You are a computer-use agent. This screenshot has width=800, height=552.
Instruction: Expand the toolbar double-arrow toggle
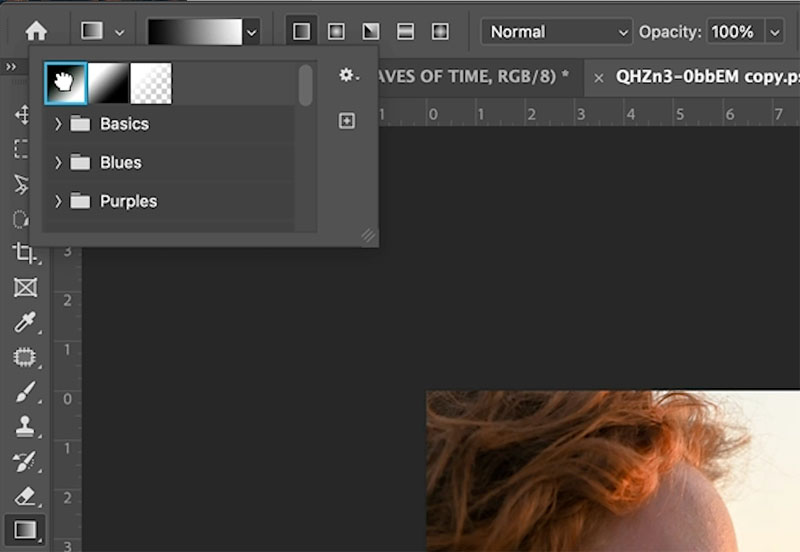click(x=11, y=67)
